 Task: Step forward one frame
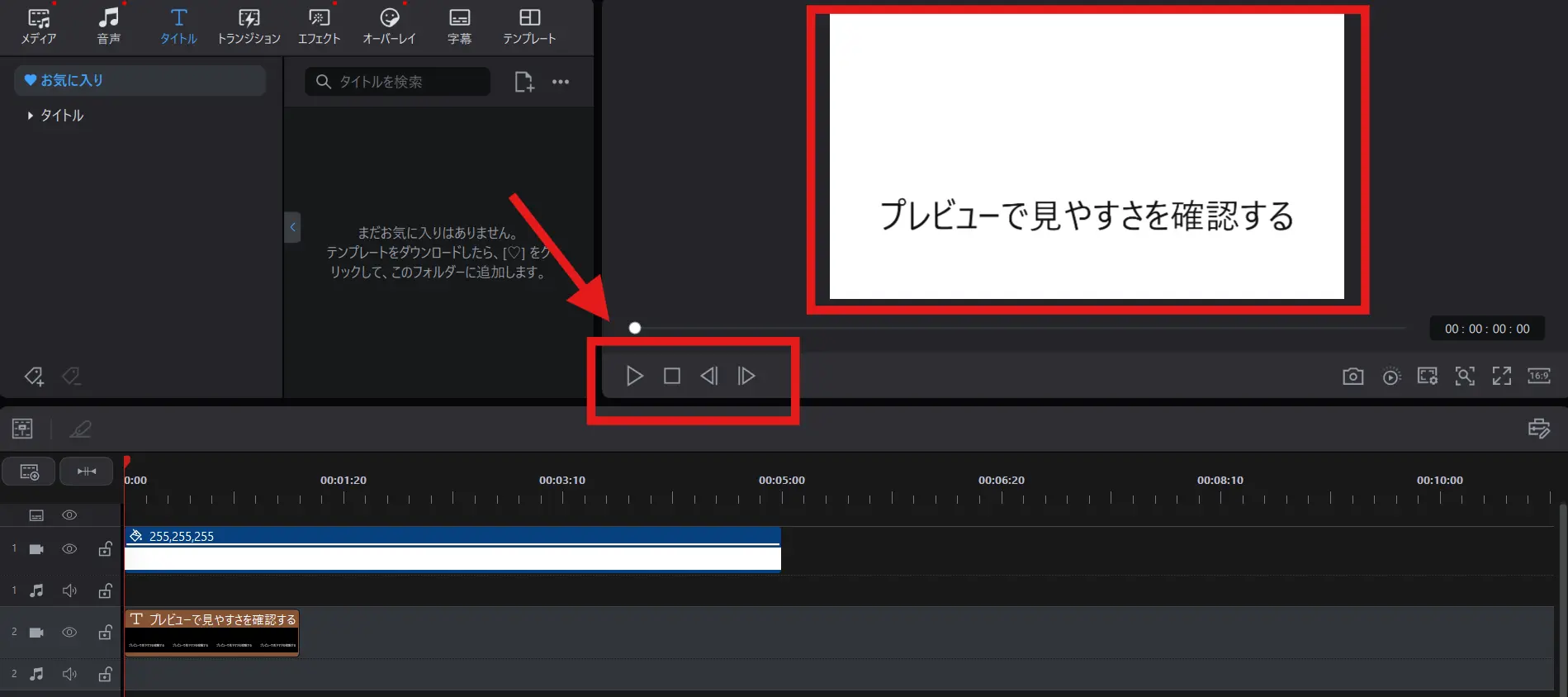746,376
